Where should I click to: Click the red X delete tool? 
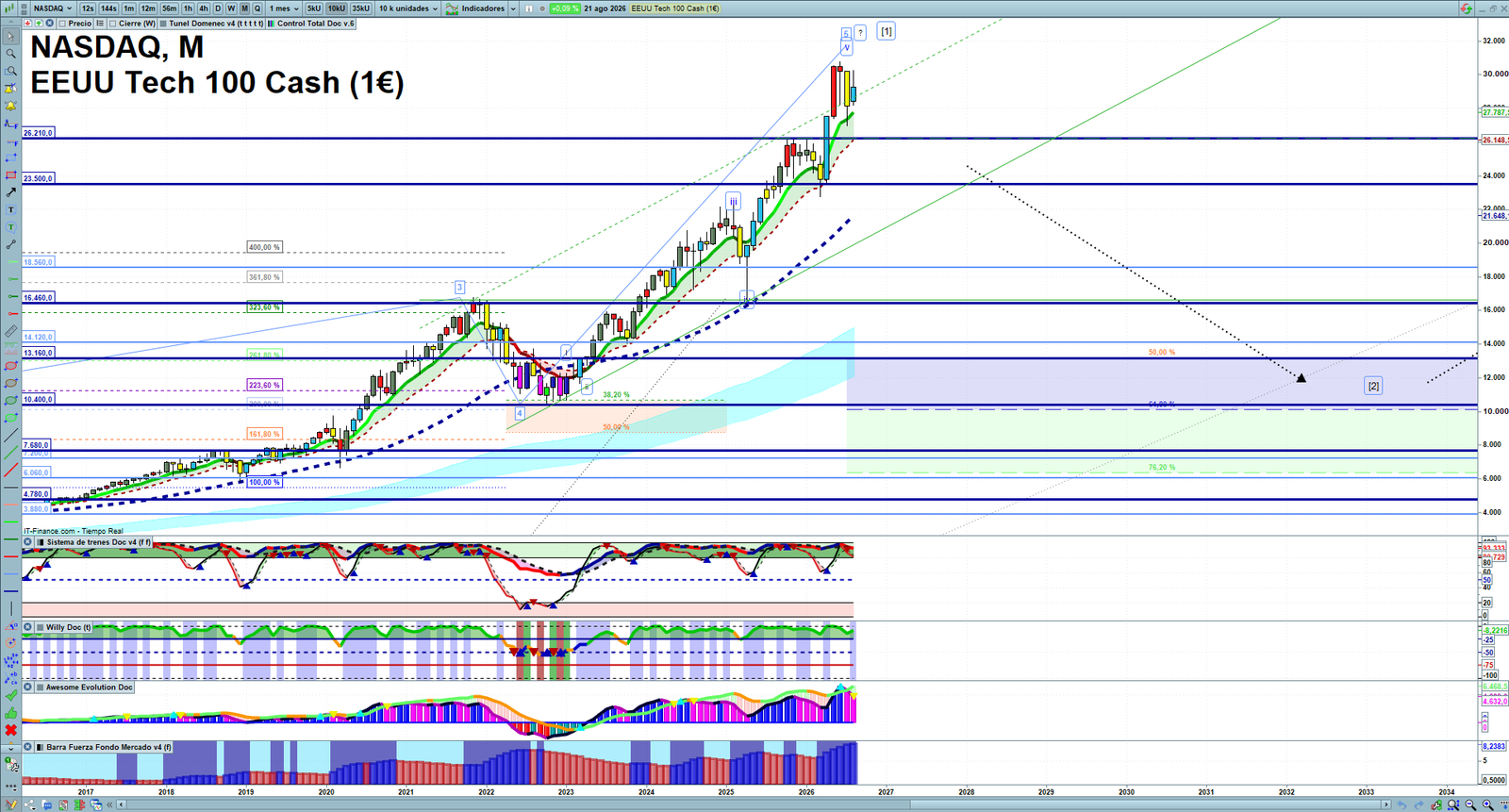[10, 730]
